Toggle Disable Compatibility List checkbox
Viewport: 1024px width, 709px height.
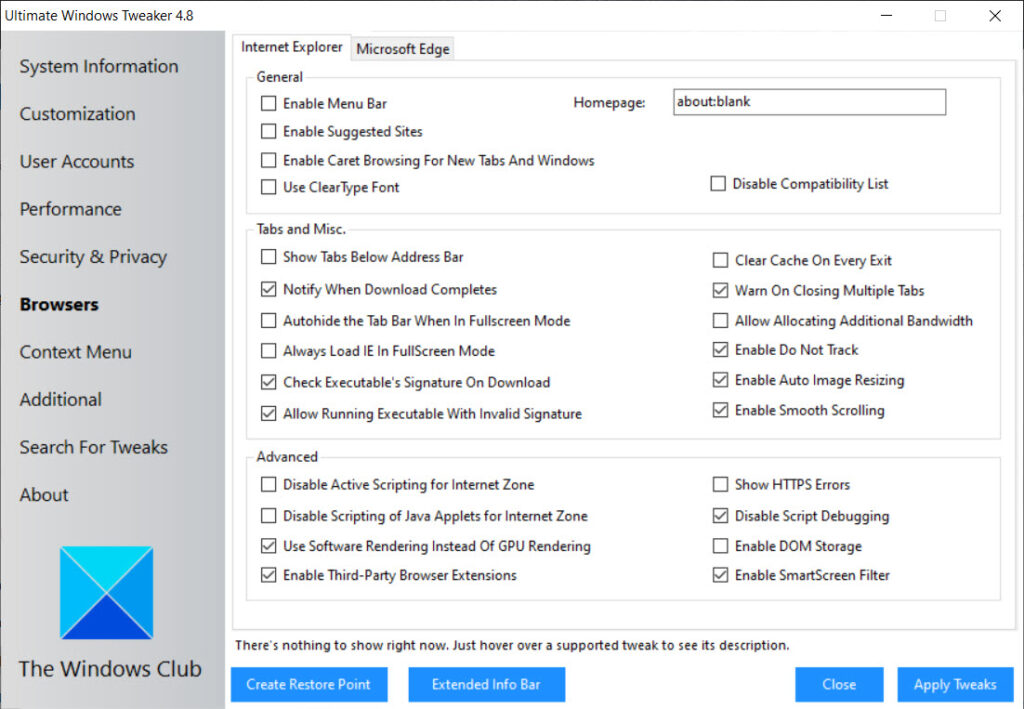point(718,183)
